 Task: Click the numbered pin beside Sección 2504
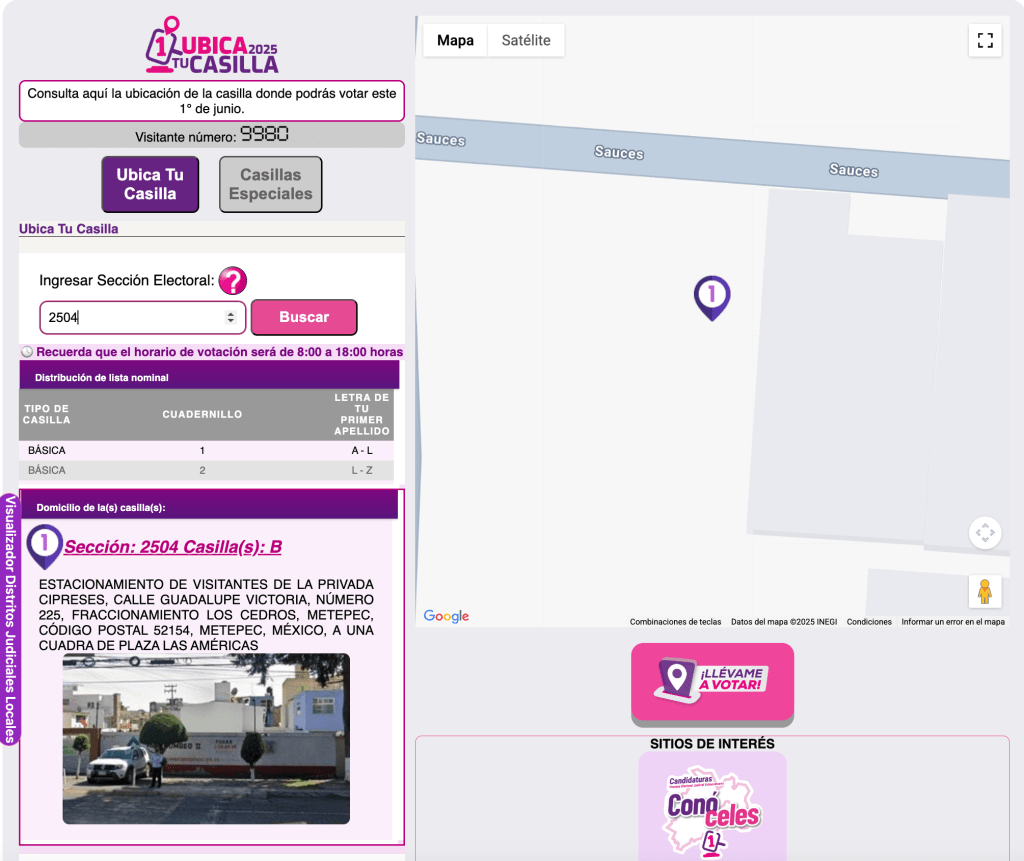(44, 545)
